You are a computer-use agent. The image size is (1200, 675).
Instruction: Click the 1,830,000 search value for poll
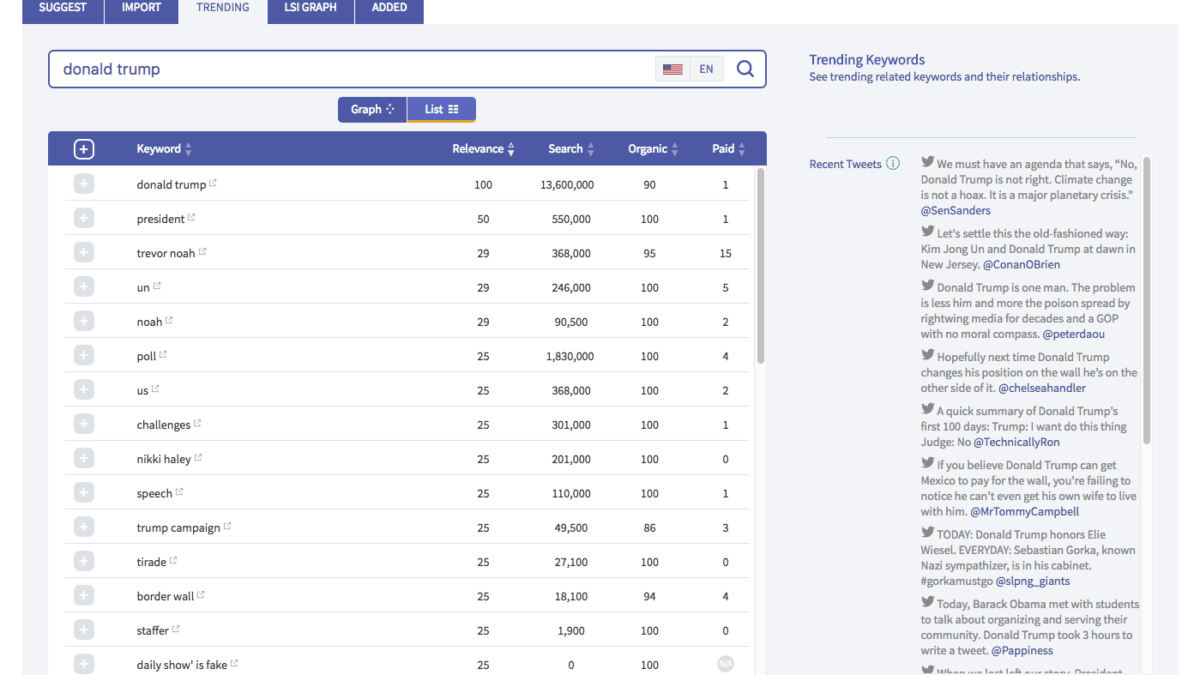click(x=570, y=356)
